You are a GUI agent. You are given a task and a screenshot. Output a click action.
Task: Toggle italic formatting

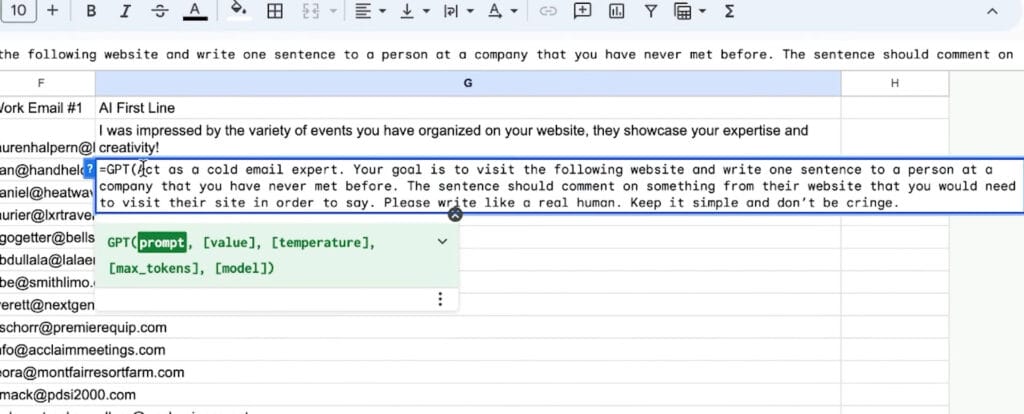click(125, 11)
